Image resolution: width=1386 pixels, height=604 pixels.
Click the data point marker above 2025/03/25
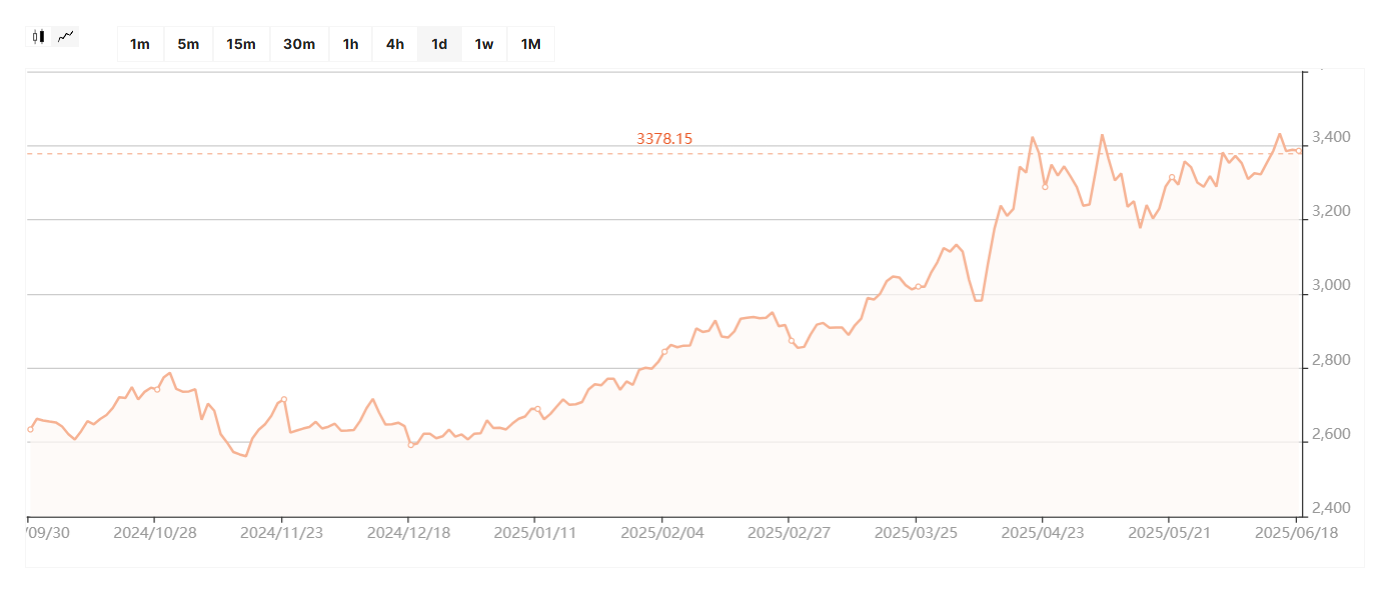click(918, 287)
